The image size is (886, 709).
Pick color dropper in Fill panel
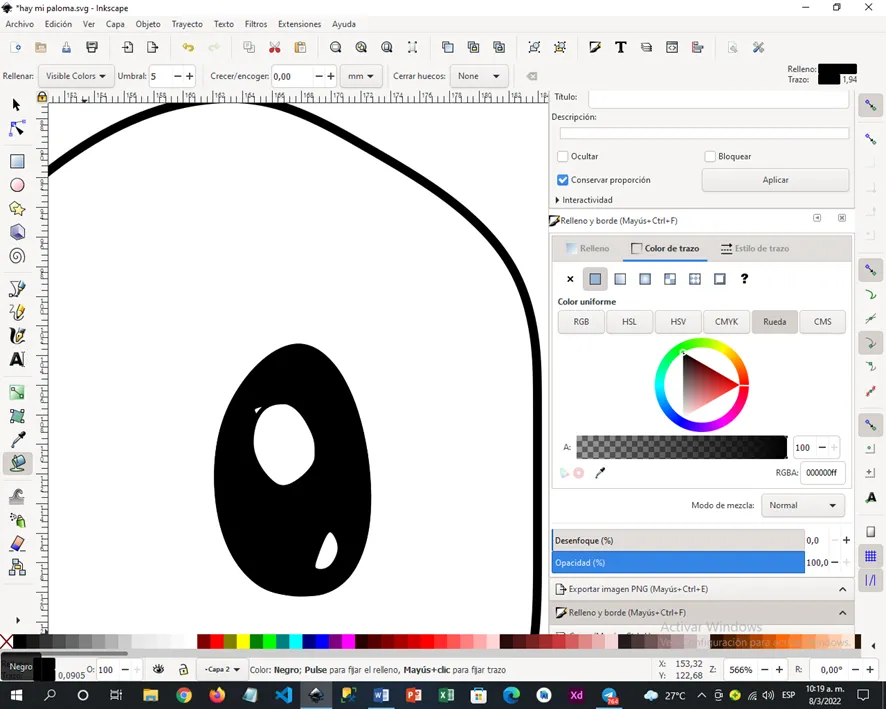coord(600,473)
